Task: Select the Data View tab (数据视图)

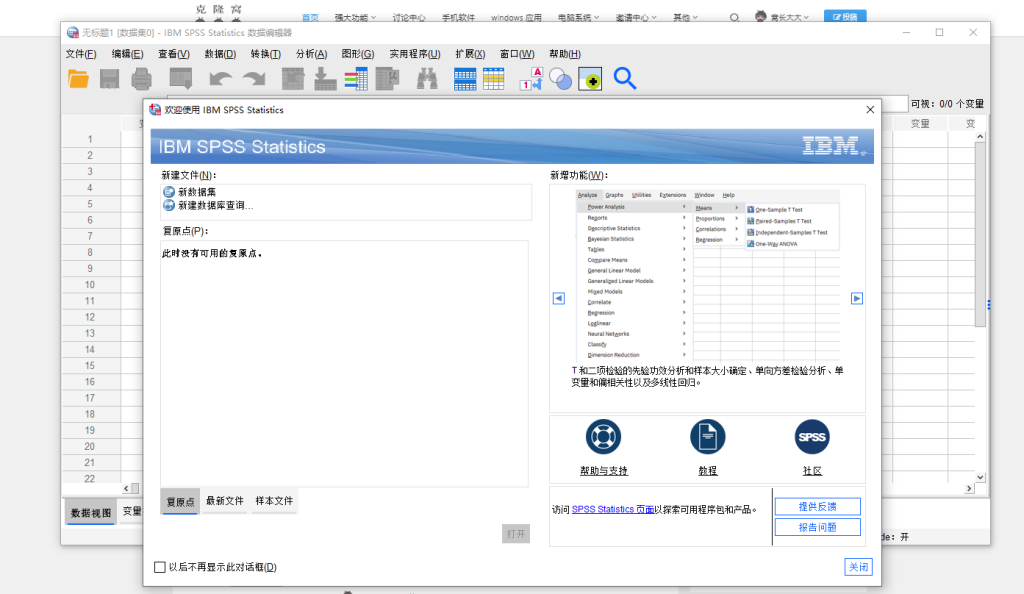Action: pyautogui.click(x=91, y=512)
